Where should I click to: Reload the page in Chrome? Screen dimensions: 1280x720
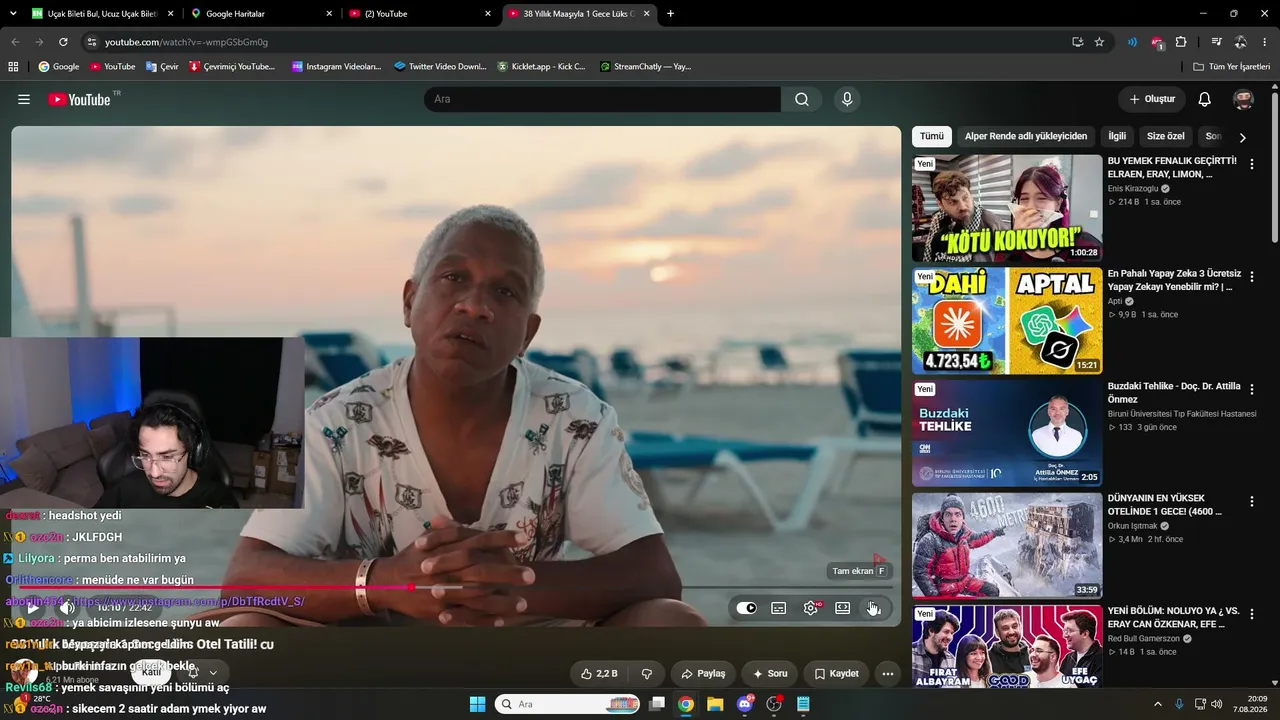[x=63, y=42]
